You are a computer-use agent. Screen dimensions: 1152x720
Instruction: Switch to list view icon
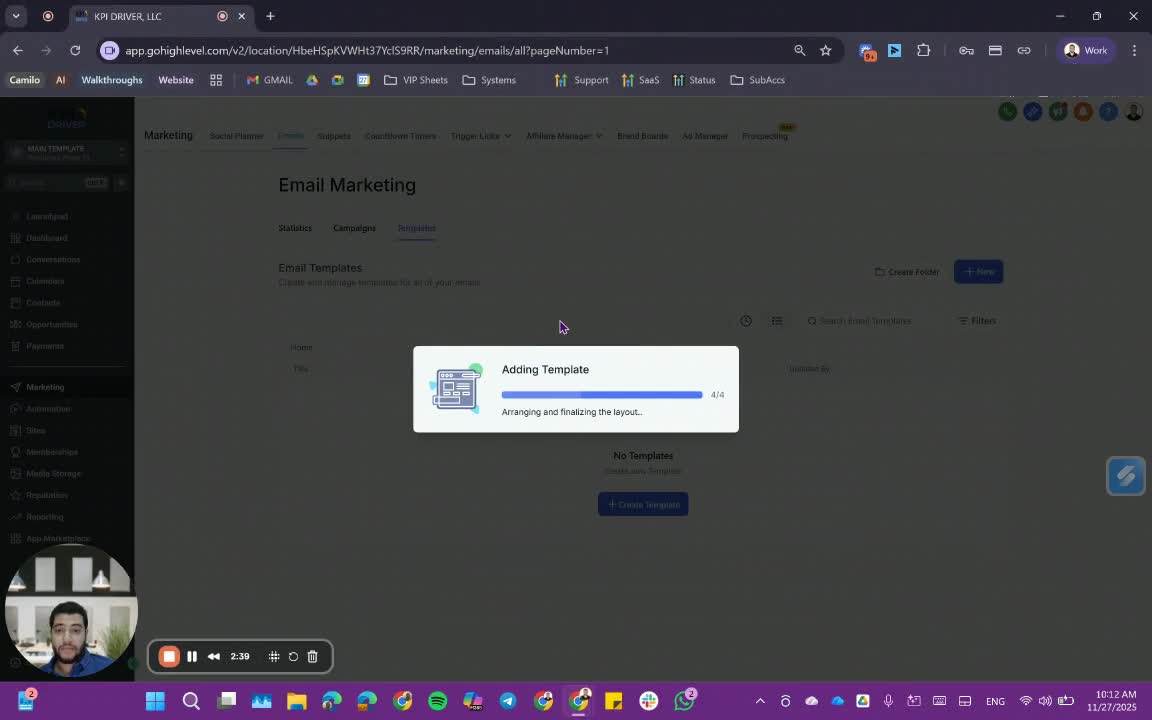coord(777,321)
